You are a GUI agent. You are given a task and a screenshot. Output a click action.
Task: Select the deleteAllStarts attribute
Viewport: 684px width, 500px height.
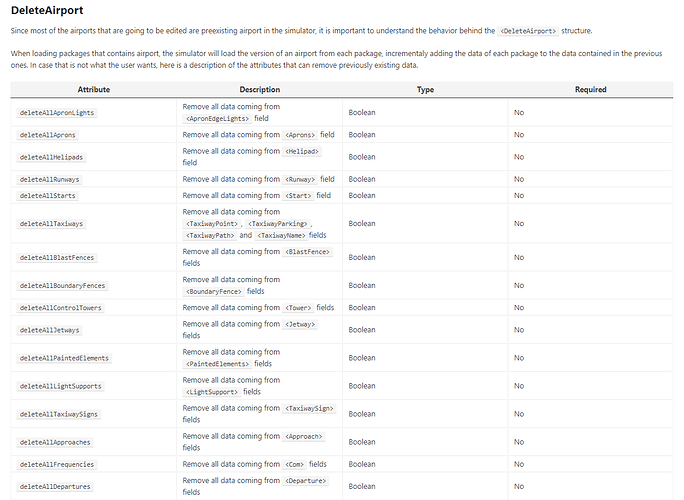48,195
